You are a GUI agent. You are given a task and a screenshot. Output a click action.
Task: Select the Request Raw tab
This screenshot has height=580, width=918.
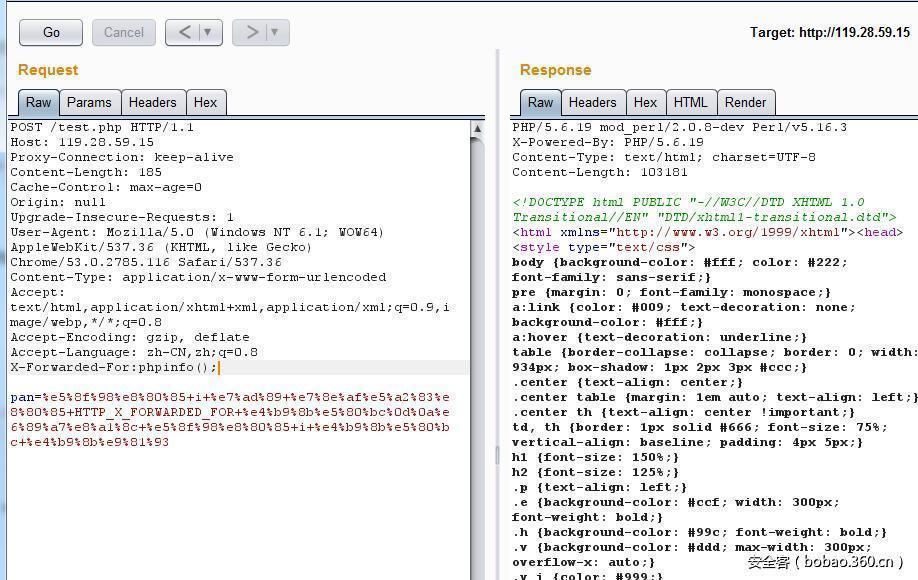[38, 102]
